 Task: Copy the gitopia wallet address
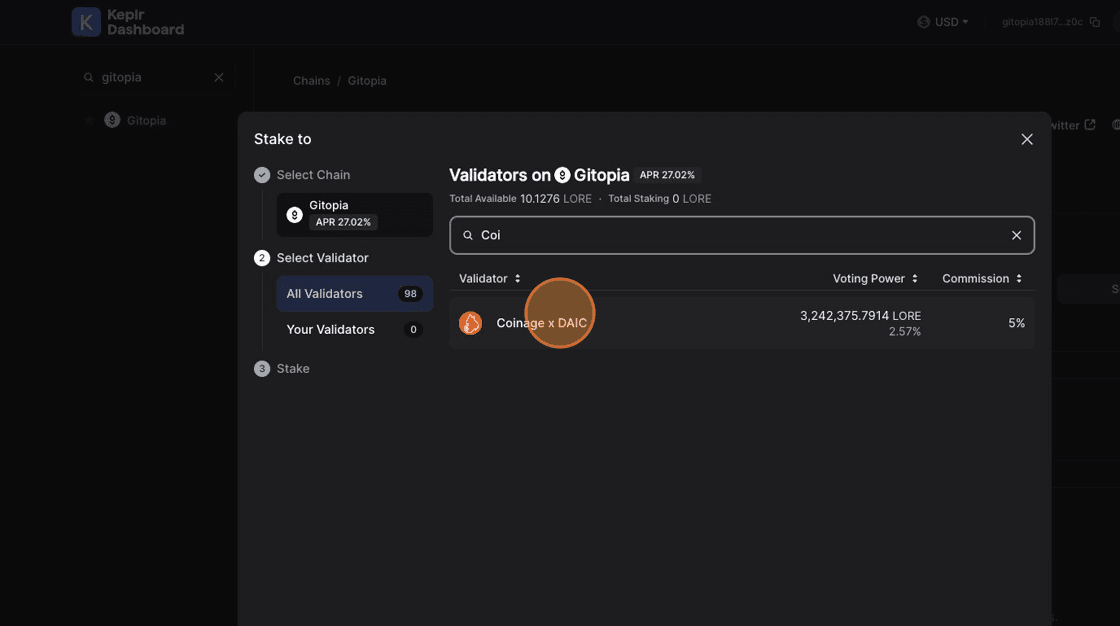pos(1094,22)
